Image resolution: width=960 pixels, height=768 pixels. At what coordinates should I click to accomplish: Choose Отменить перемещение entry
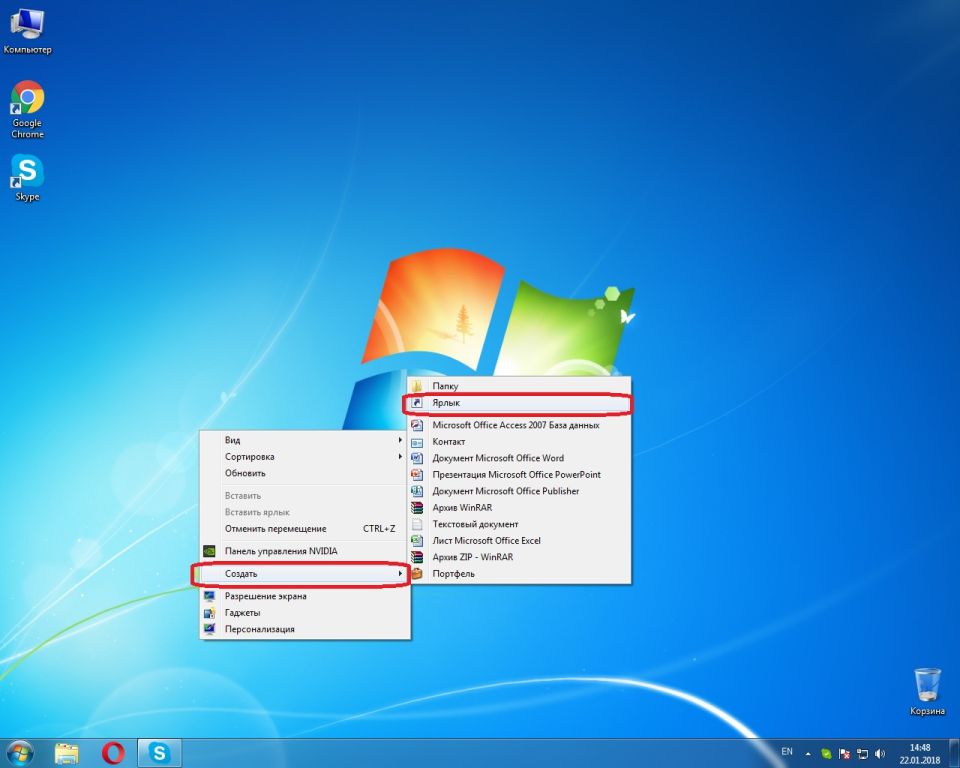click(305, 529)
